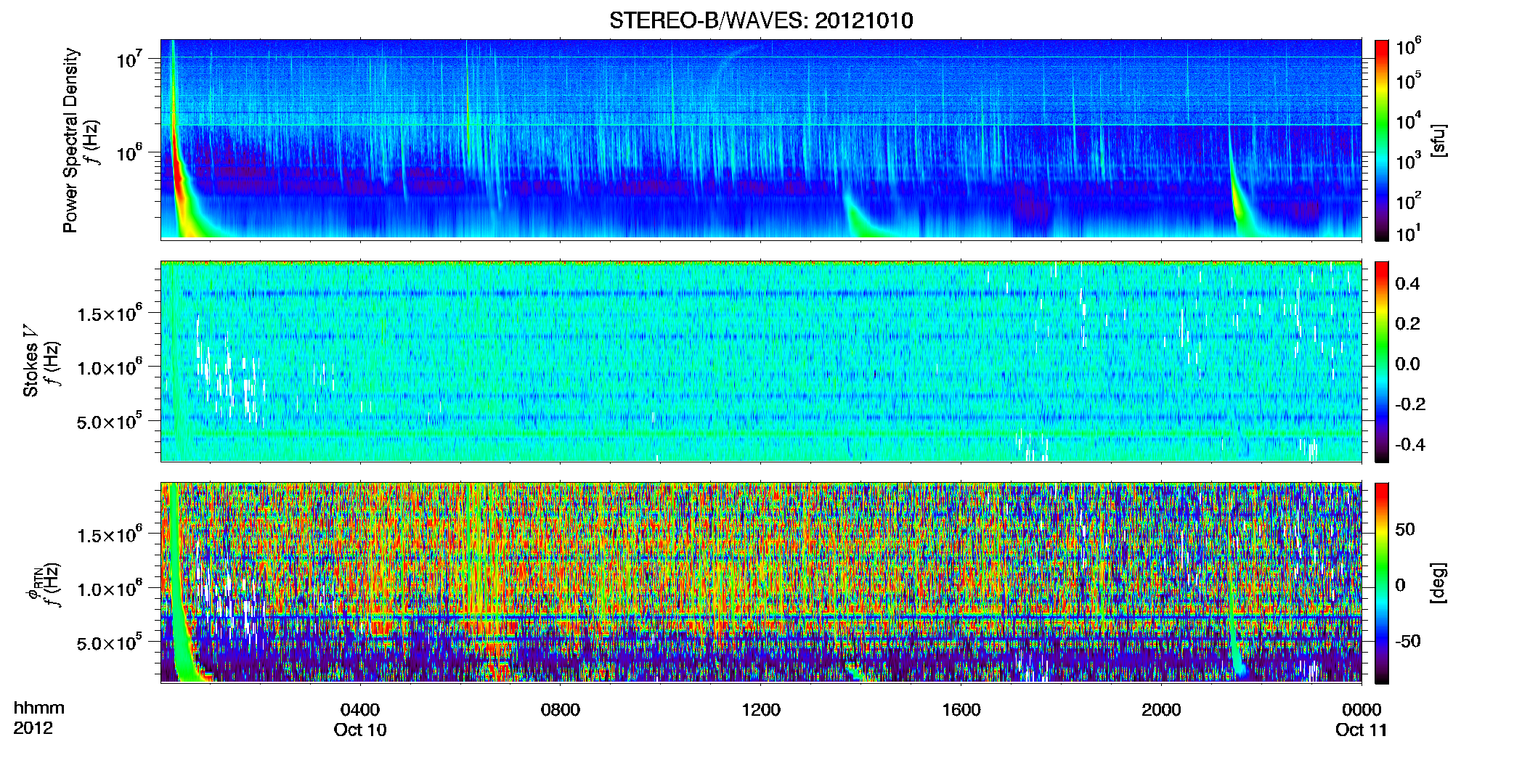Click the -0.4 label on Stokes colorbar
This screenshot has width=1522, height=784.
(1410, 444)
